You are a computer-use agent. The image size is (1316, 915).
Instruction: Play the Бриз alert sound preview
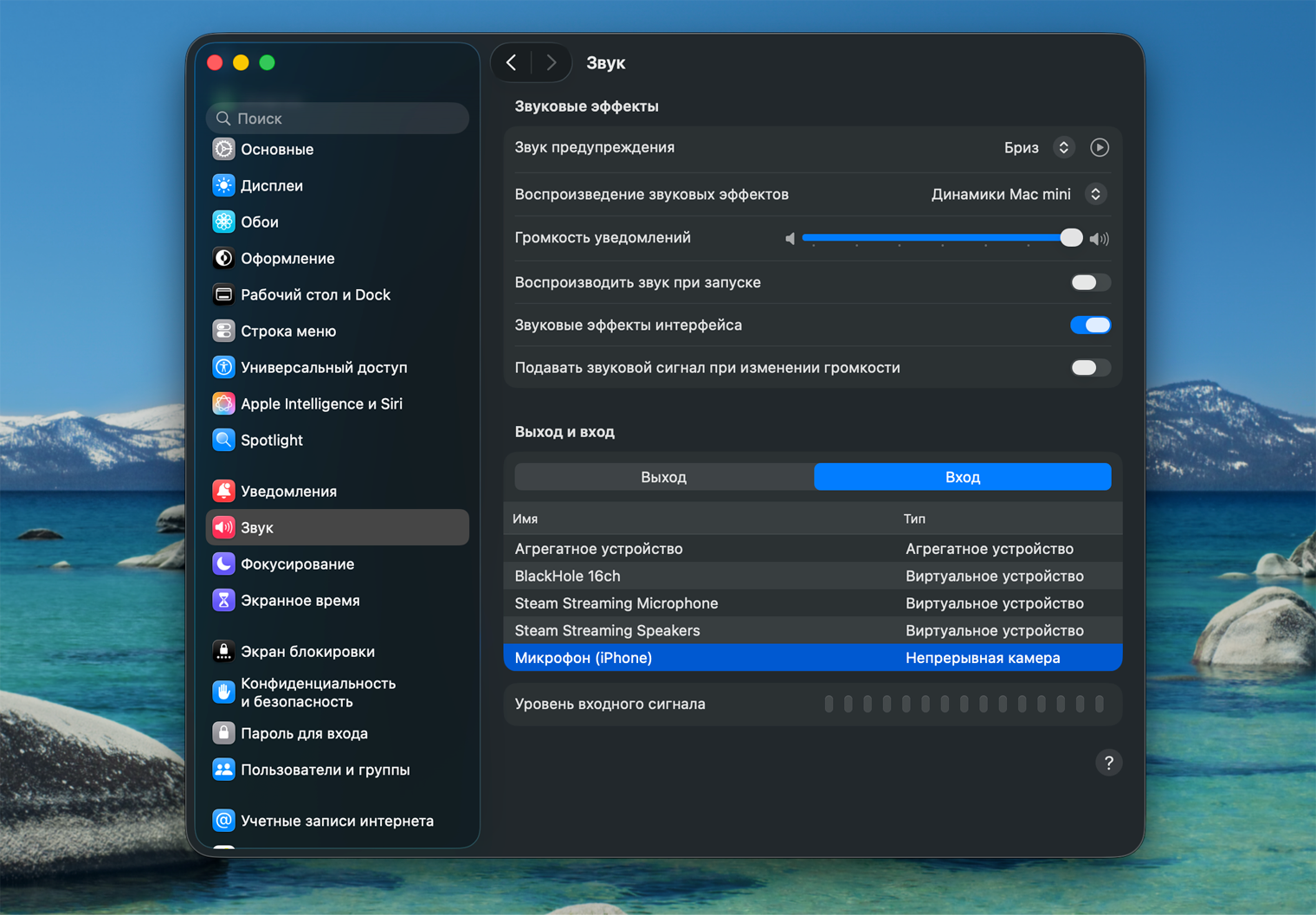coord(1100,147)
